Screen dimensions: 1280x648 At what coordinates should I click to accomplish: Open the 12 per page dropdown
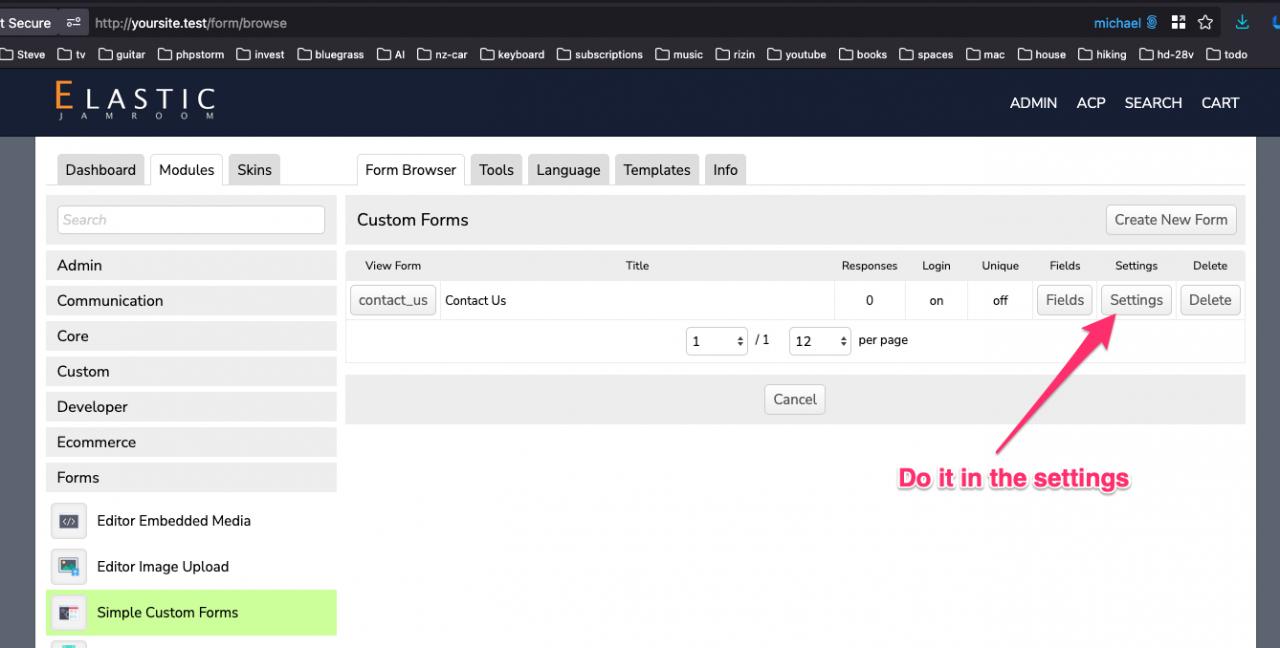[820, 341]
